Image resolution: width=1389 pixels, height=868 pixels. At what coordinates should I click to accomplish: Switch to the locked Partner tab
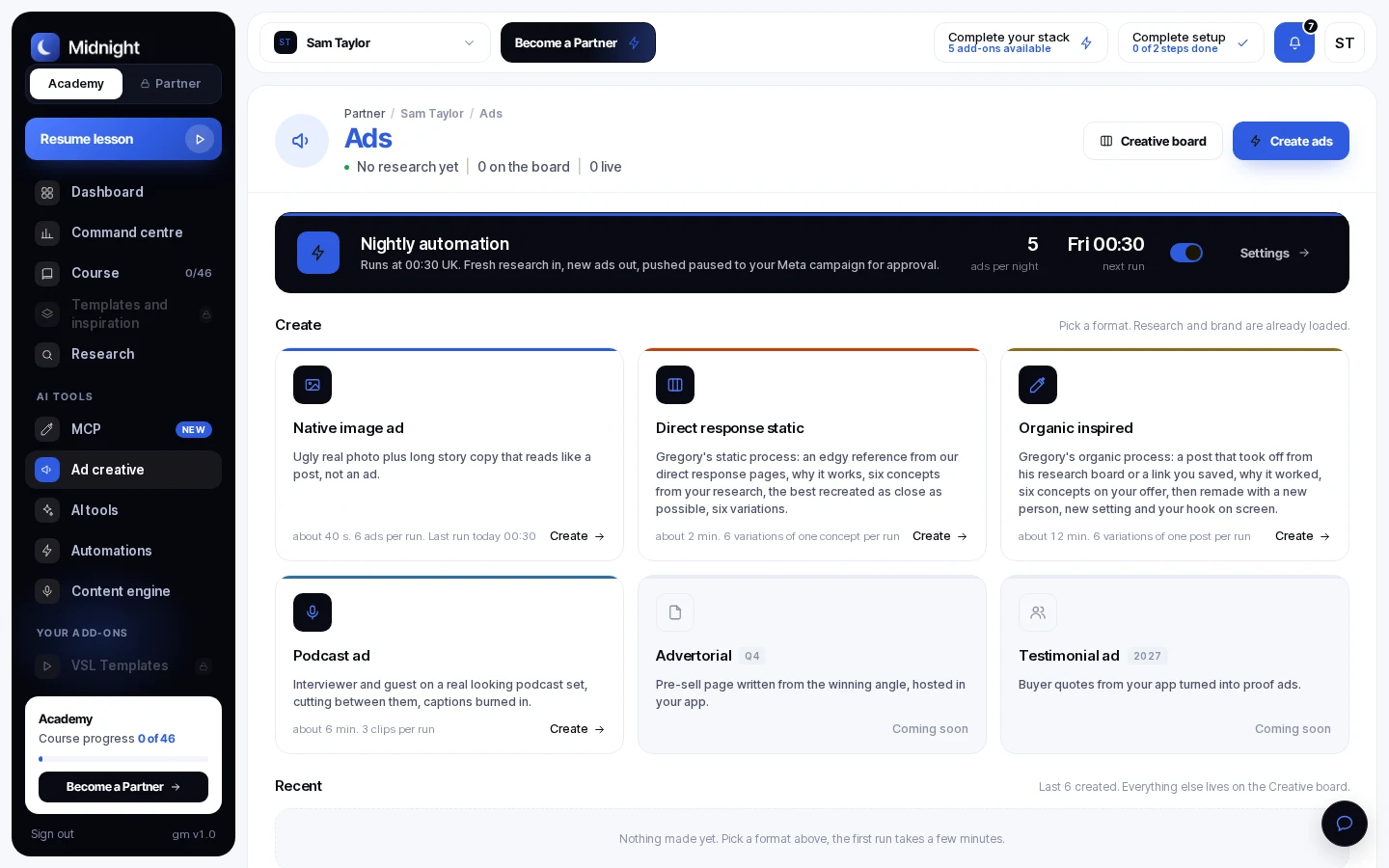(171, 84)
